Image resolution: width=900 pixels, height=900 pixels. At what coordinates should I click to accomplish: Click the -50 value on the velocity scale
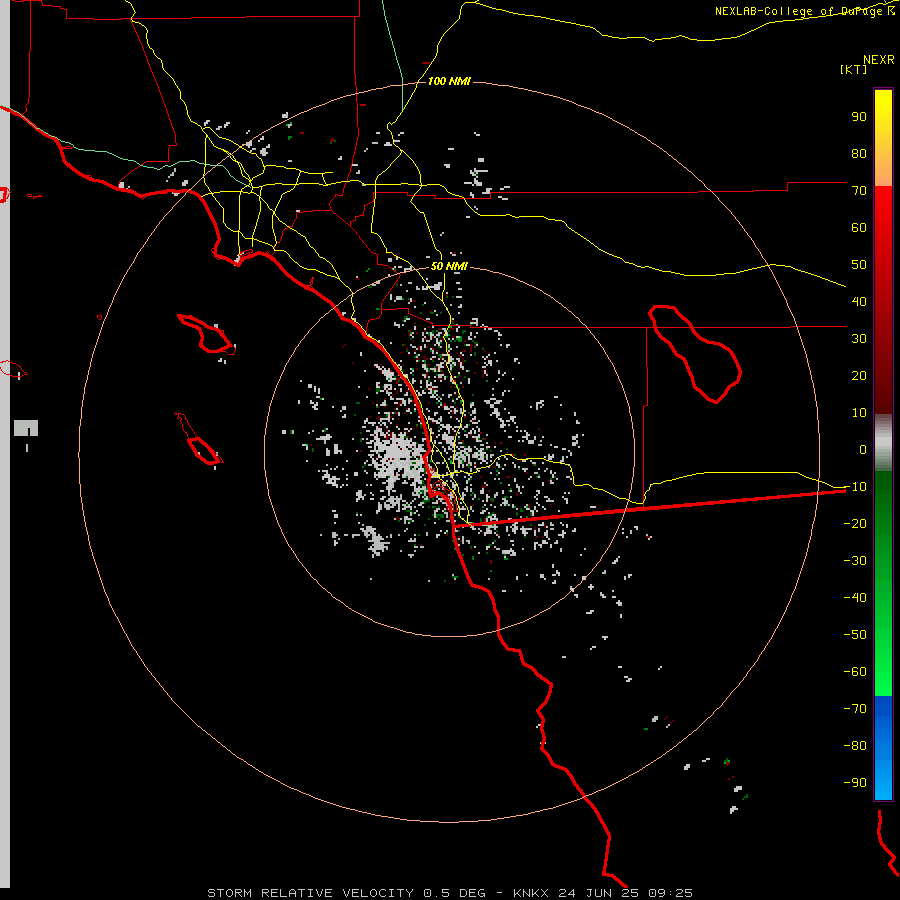tap(855, 635)
